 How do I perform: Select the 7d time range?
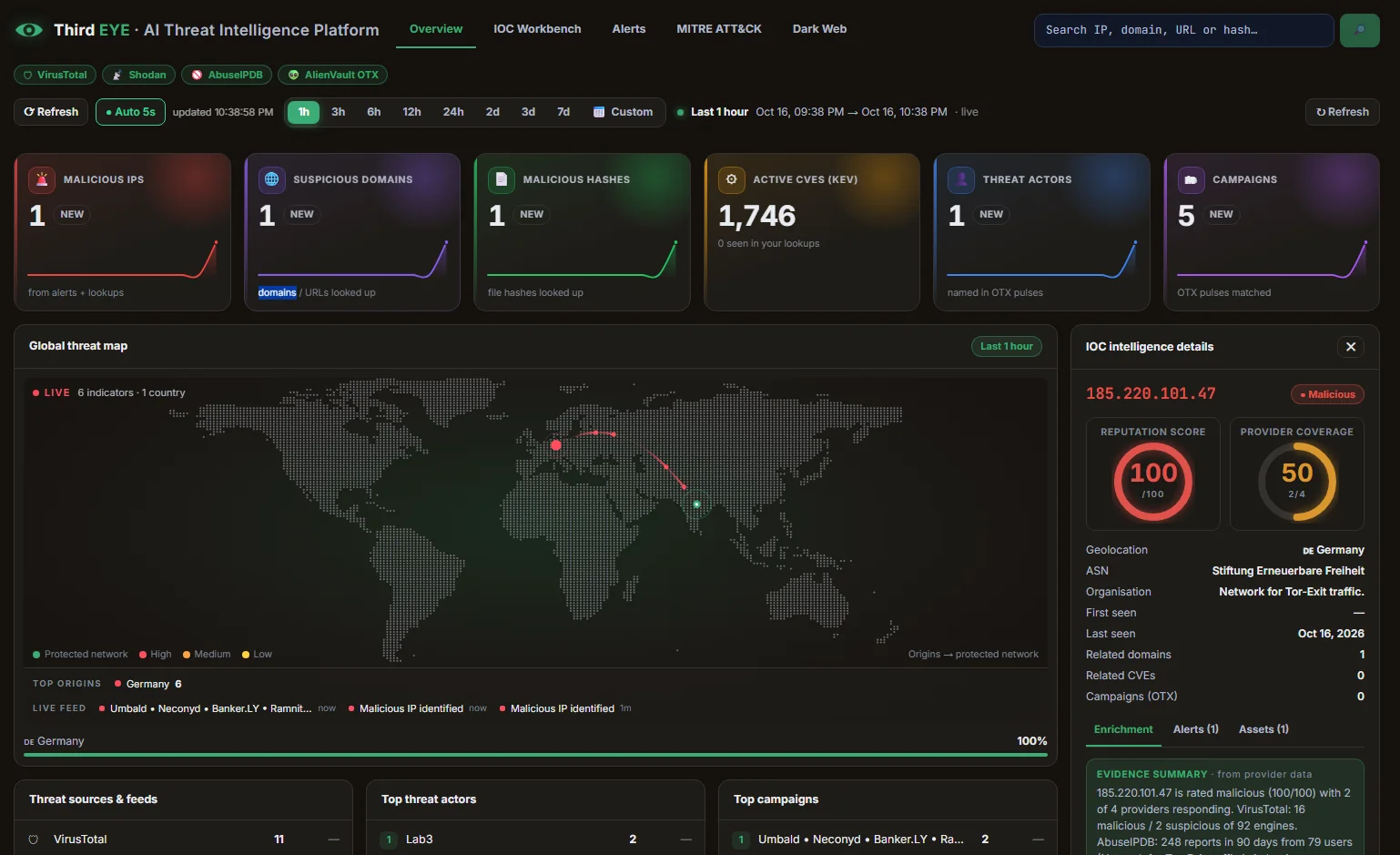coord(563,112)
